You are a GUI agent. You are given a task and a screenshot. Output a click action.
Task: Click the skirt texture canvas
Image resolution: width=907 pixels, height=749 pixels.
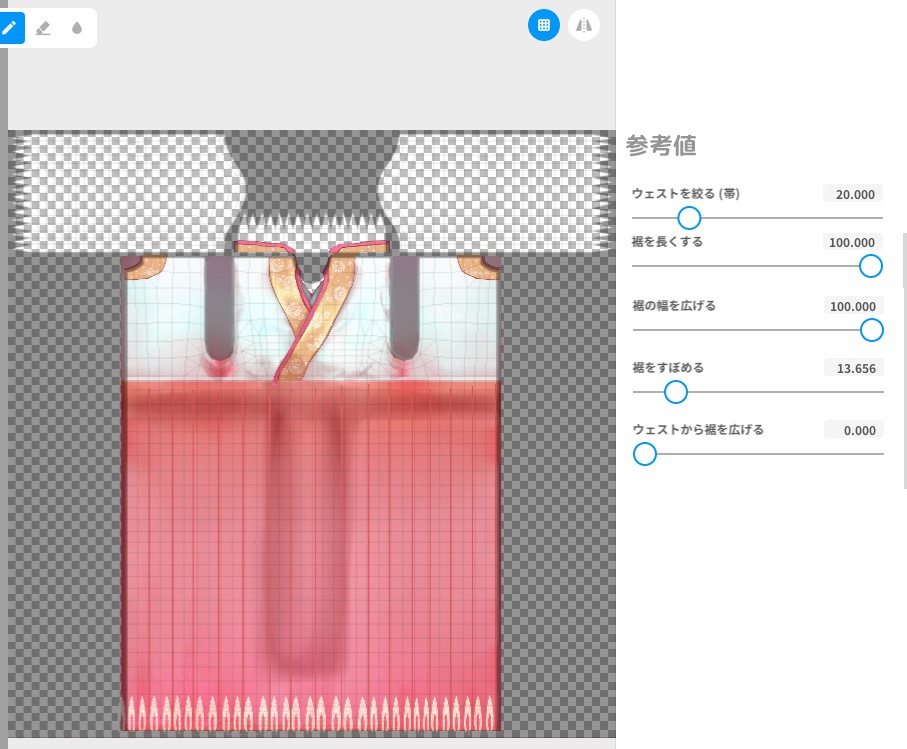(x=310, y=490)
